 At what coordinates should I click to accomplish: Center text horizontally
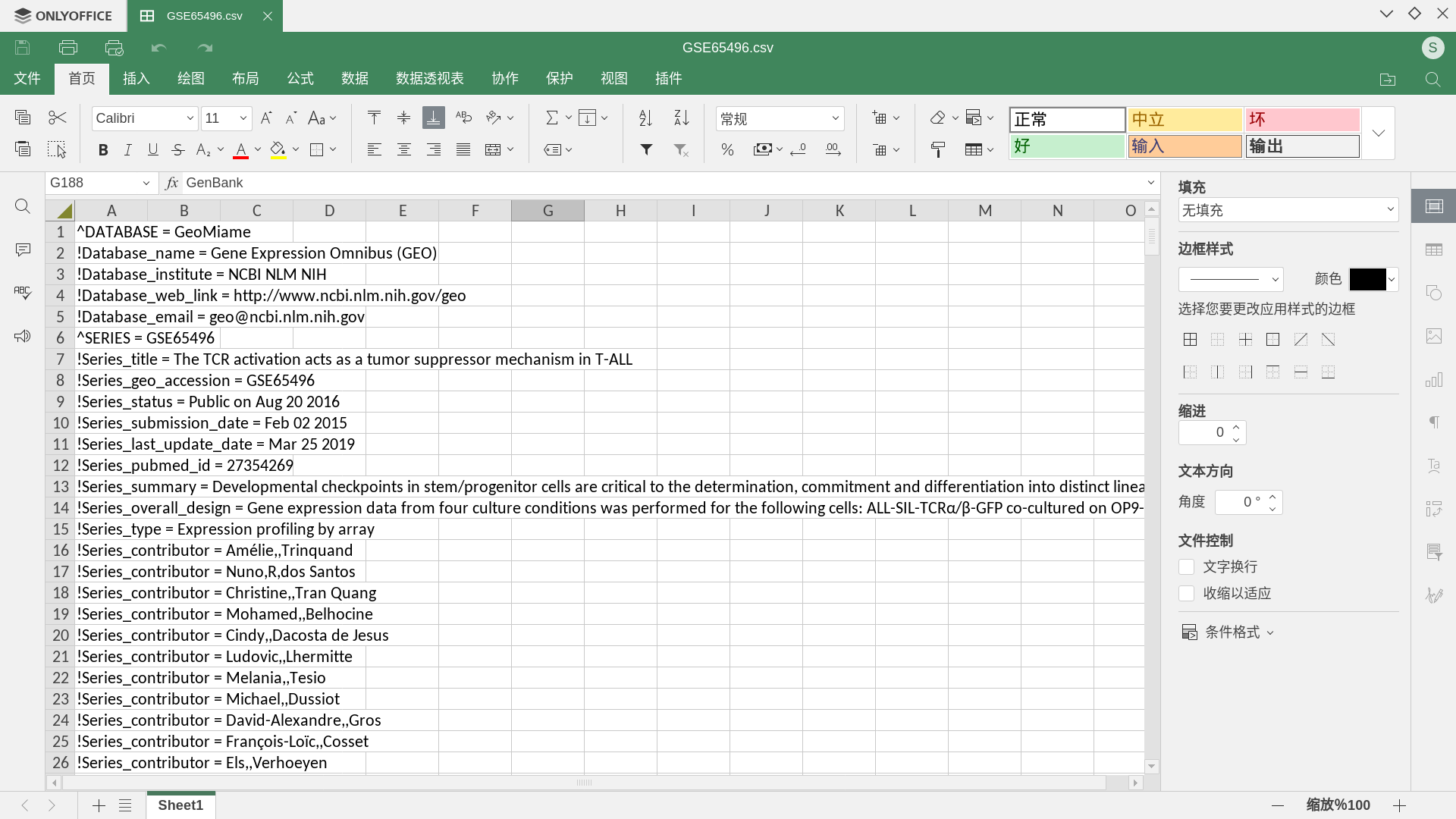pyautogui.click(x=403, y=149)
